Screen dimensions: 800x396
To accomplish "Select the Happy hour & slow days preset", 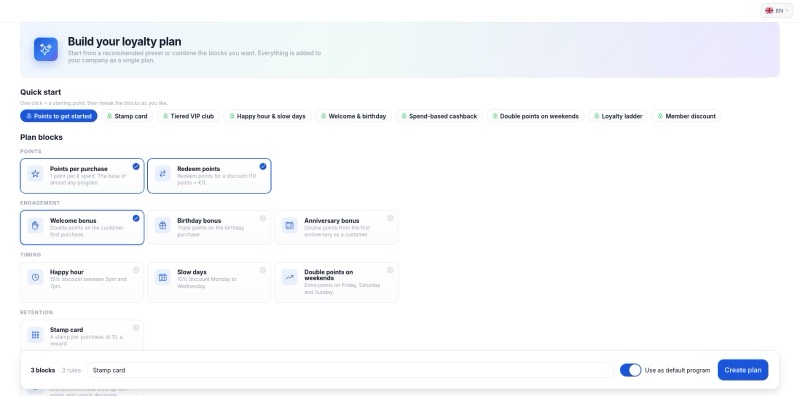I will click(267, 116).
